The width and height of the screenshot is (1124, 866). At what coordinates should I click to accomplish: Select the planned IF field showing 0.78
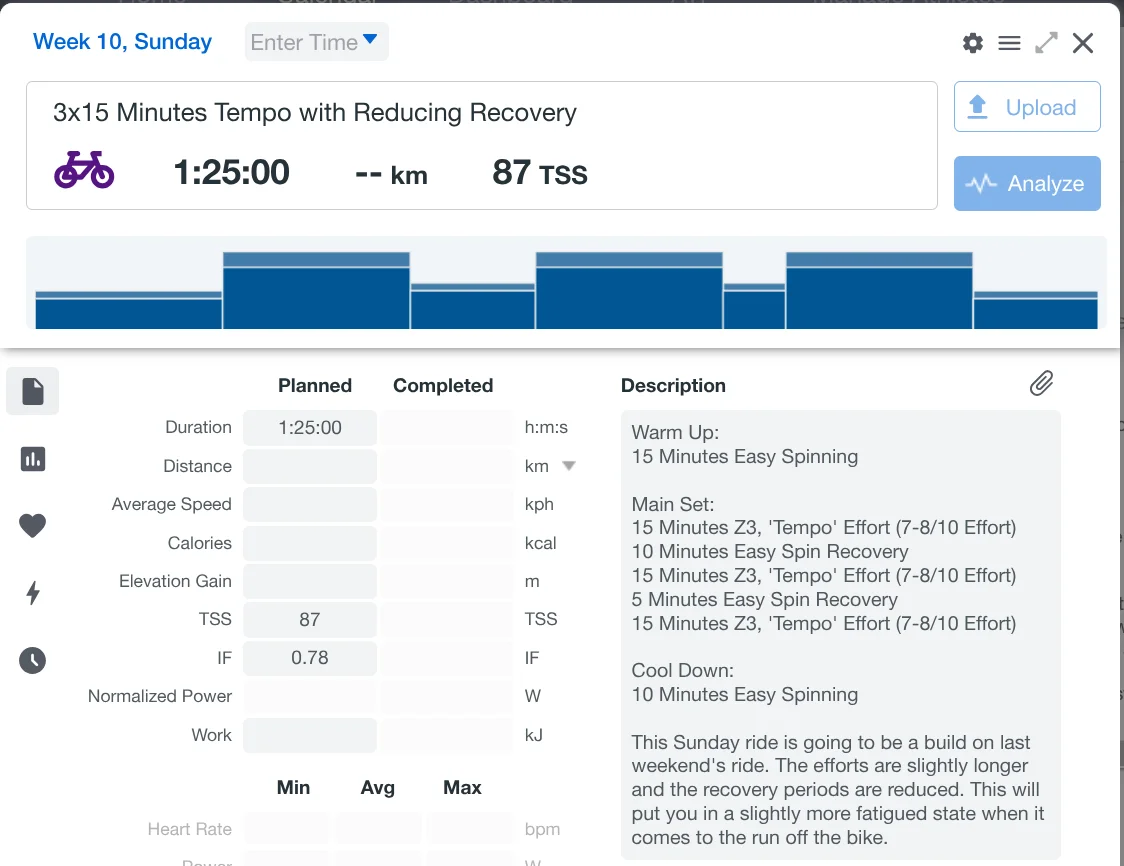click(310, 658)
